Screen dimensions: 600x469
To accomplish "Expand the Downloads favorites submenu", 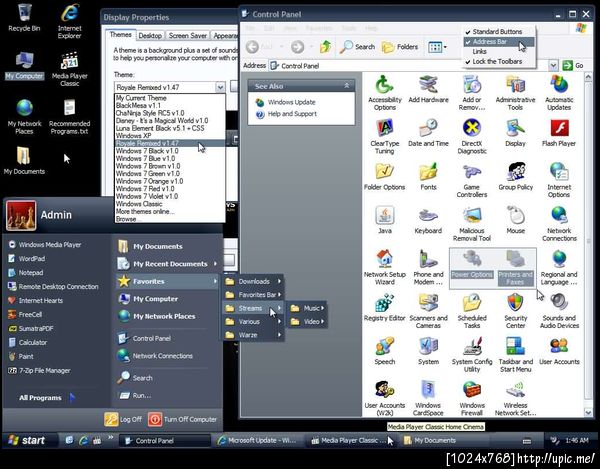I will (253, 282).
